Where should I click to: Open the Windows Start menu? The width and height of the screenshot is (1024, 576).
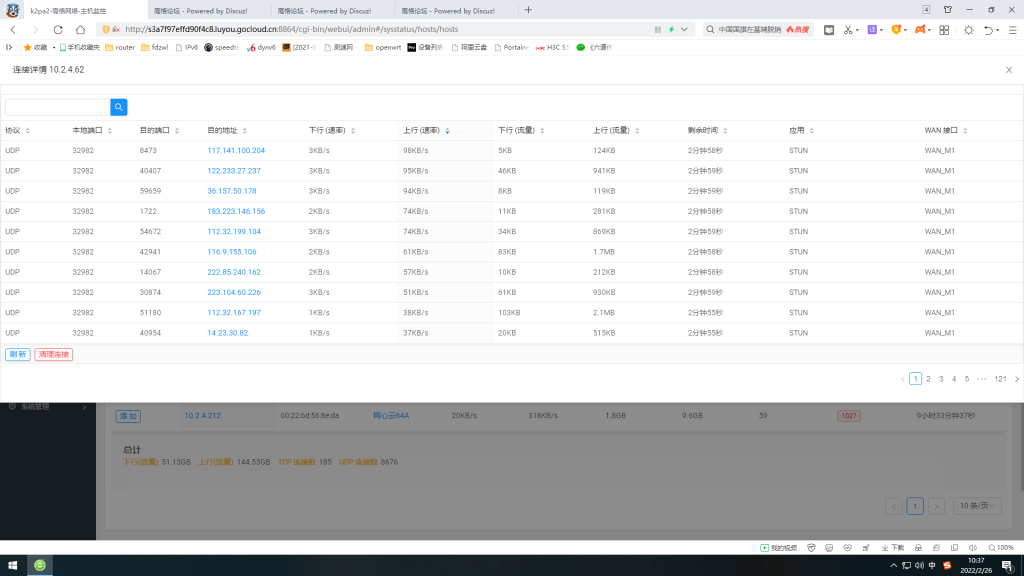click(12, 566)
